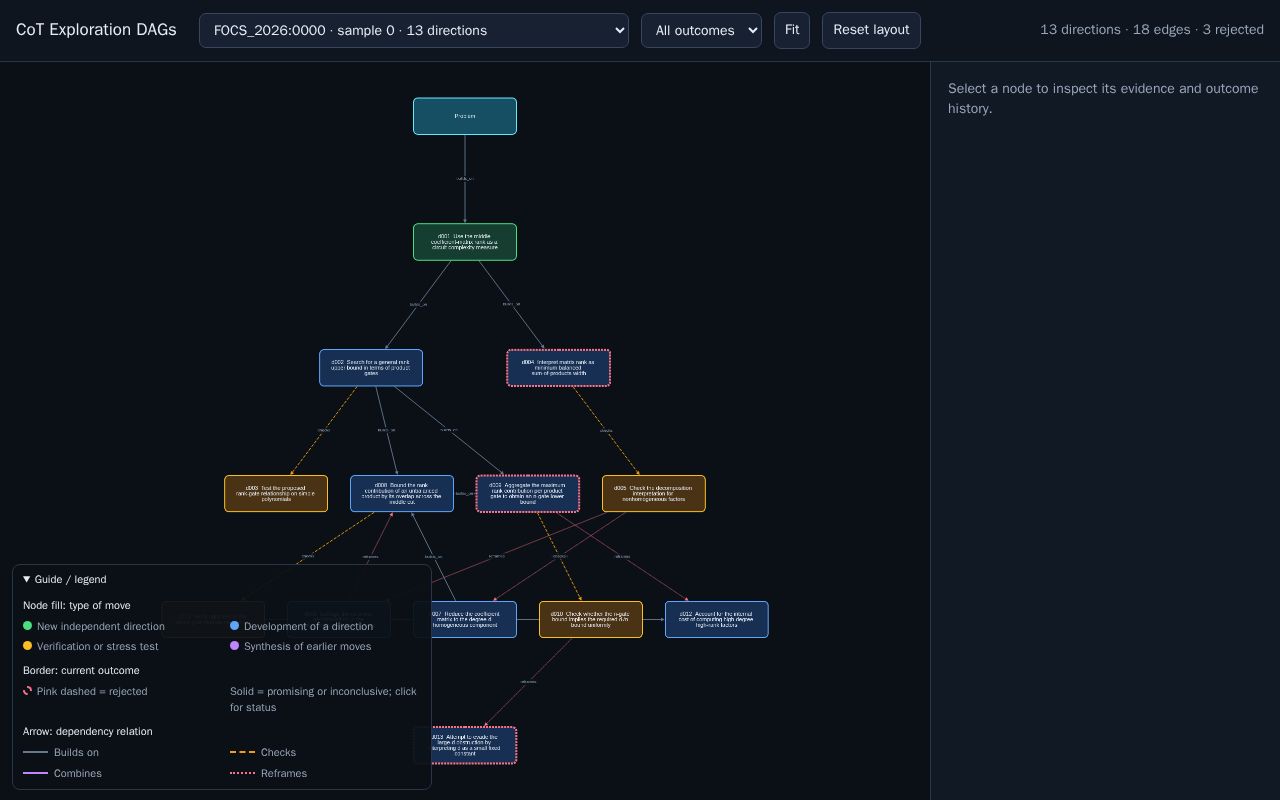The image size is (1280, 800).
Task: Open node d007 reduce the coefficient matrix
Action: click(x=474, y=620)
